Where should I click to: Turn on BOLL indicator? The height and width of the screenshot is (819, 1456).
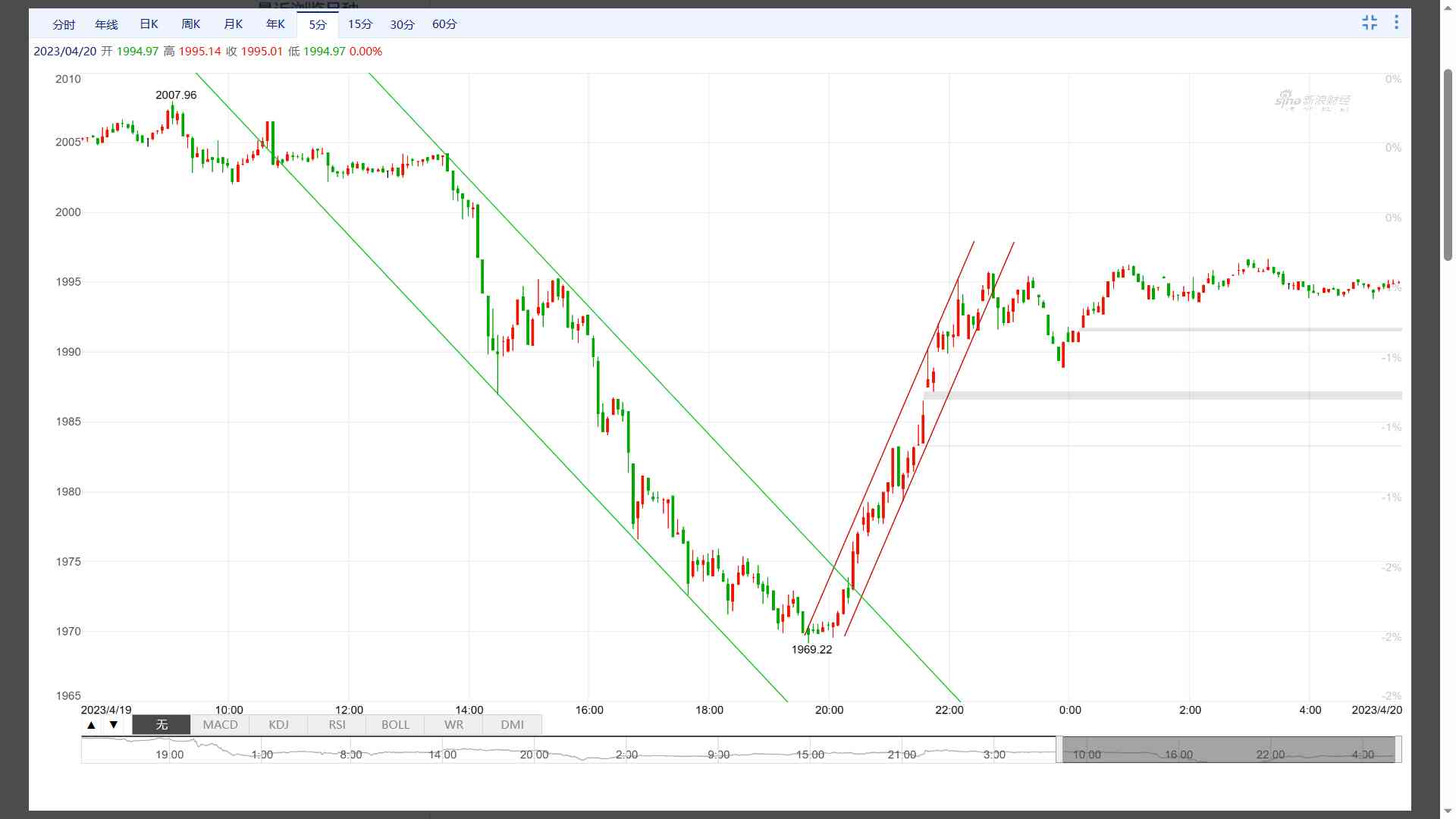(x=395, y=725)
